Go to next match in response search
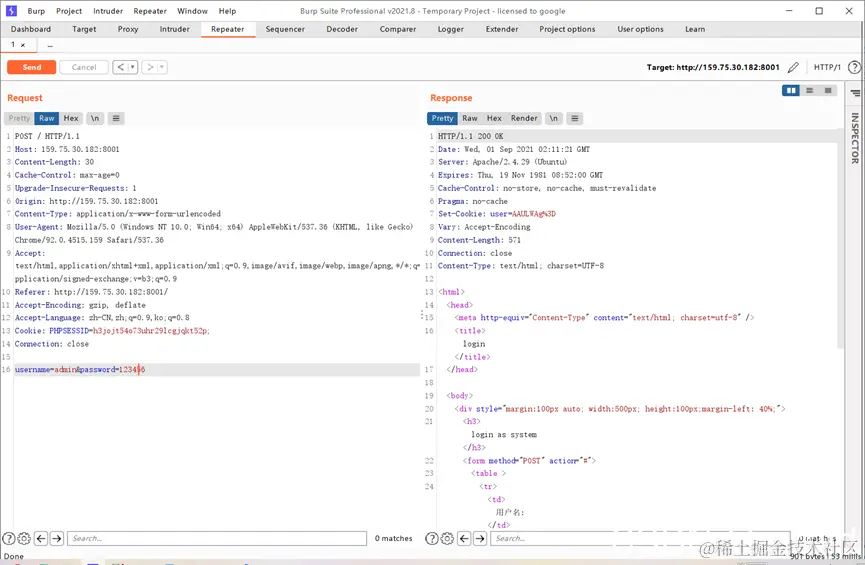Viewport: 865px width, 565px height. coord(480,539)
